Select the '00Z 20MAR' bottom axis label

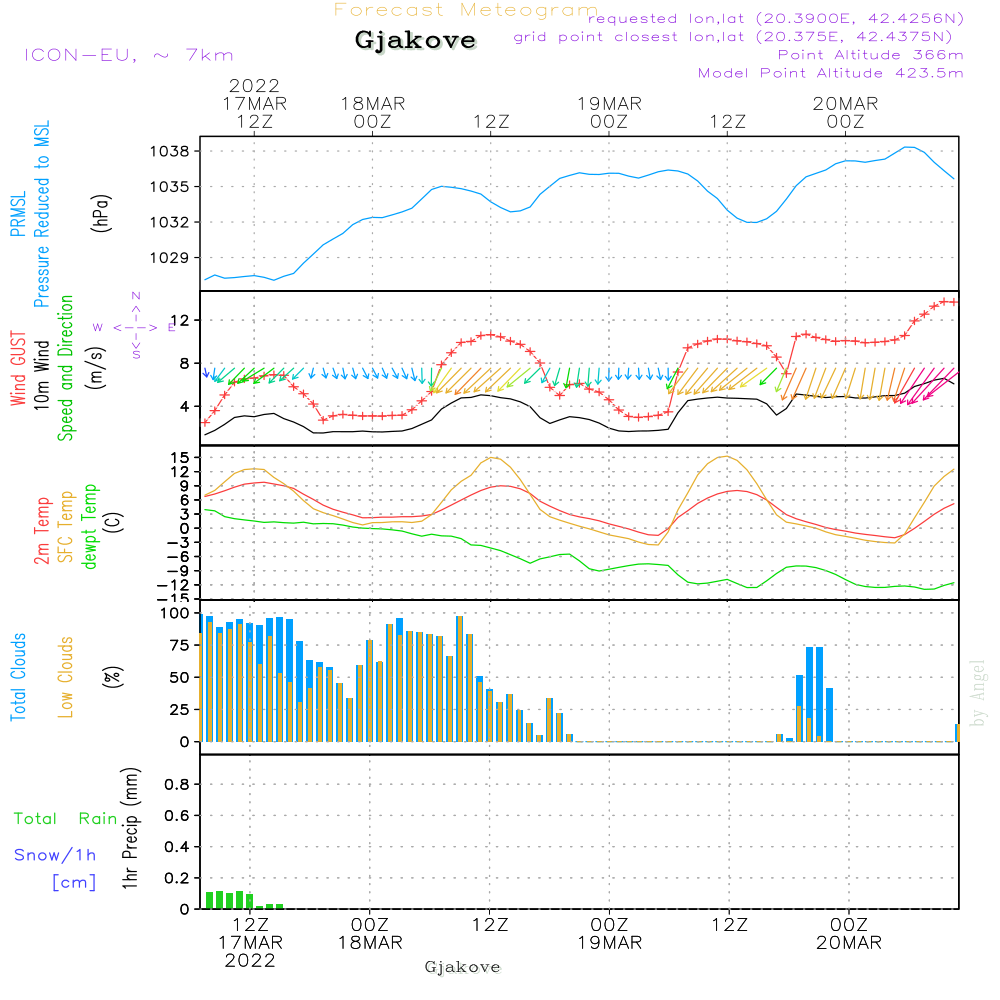pyautogui.click(x=849, y=934)
